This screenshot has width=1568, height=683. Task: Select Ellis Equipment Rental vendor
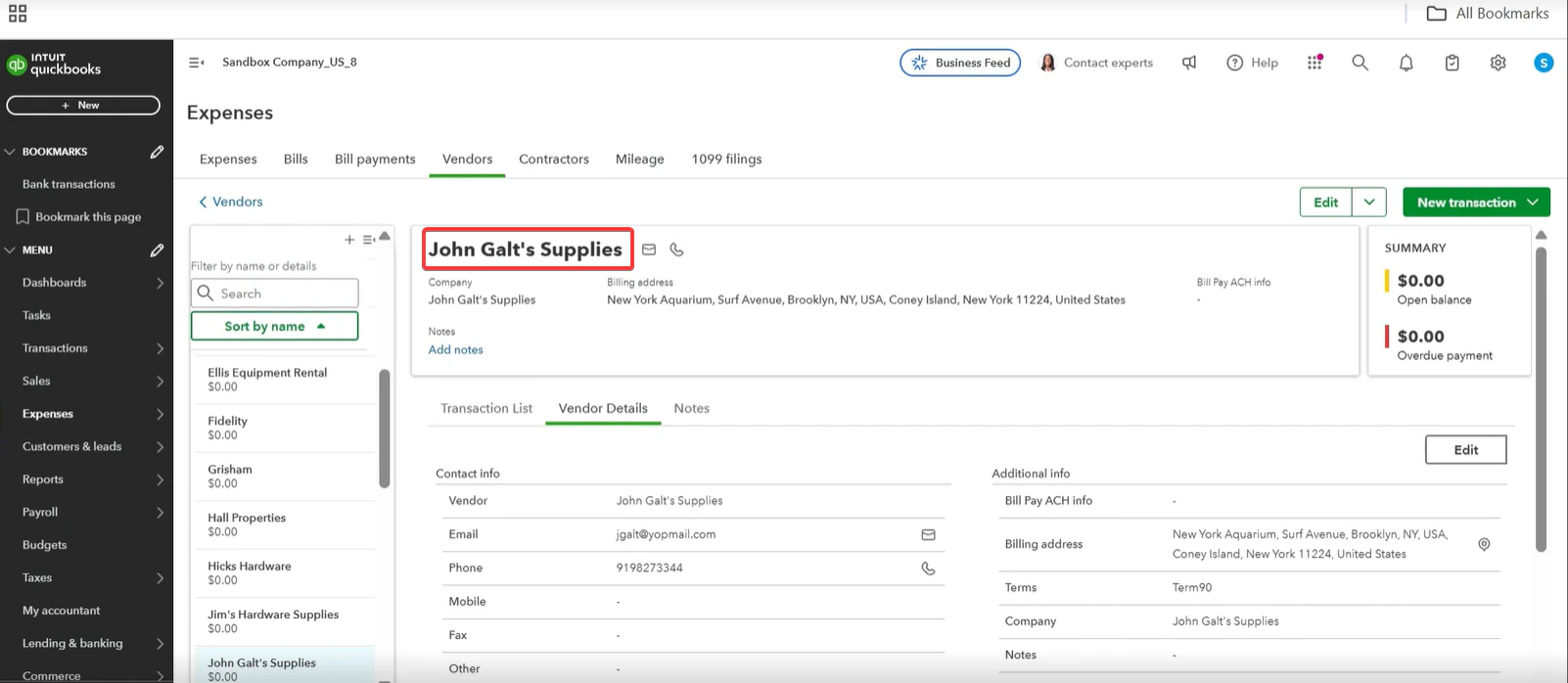284,380
